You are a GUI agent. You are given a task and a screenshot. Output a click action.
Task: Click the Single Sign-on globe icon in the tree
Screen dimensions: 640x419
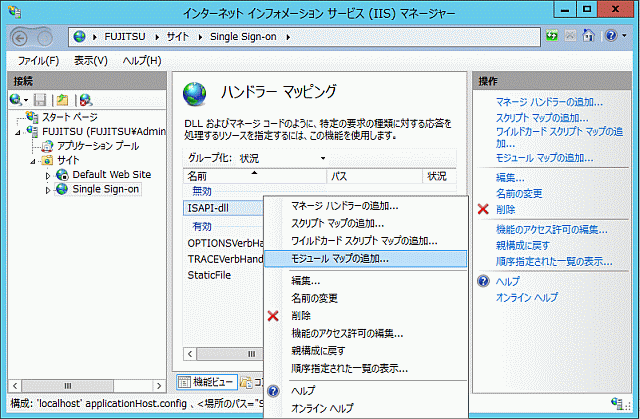[x=62, y=189]
